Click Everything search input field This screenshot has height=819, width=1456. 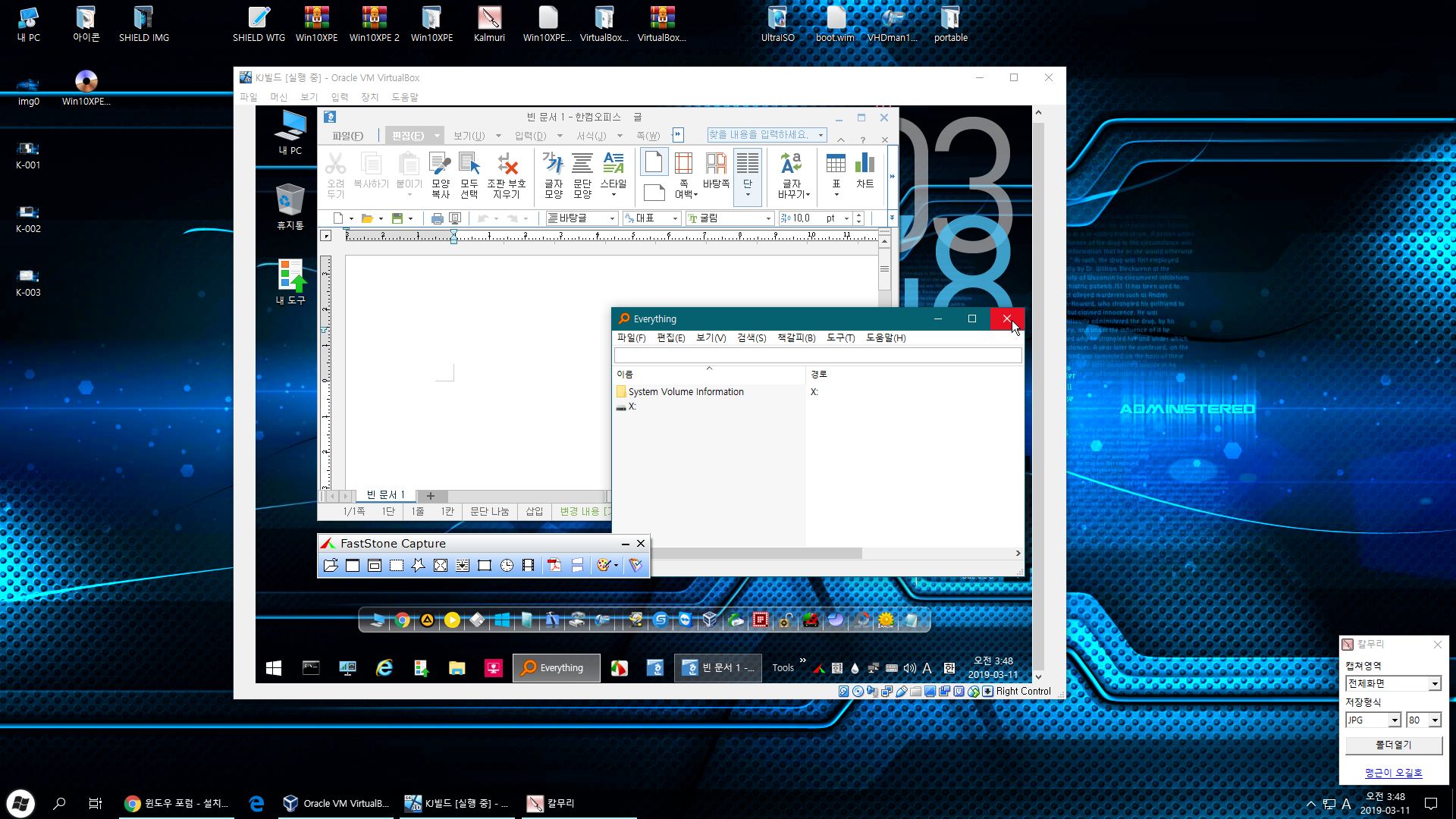(817, 356)
